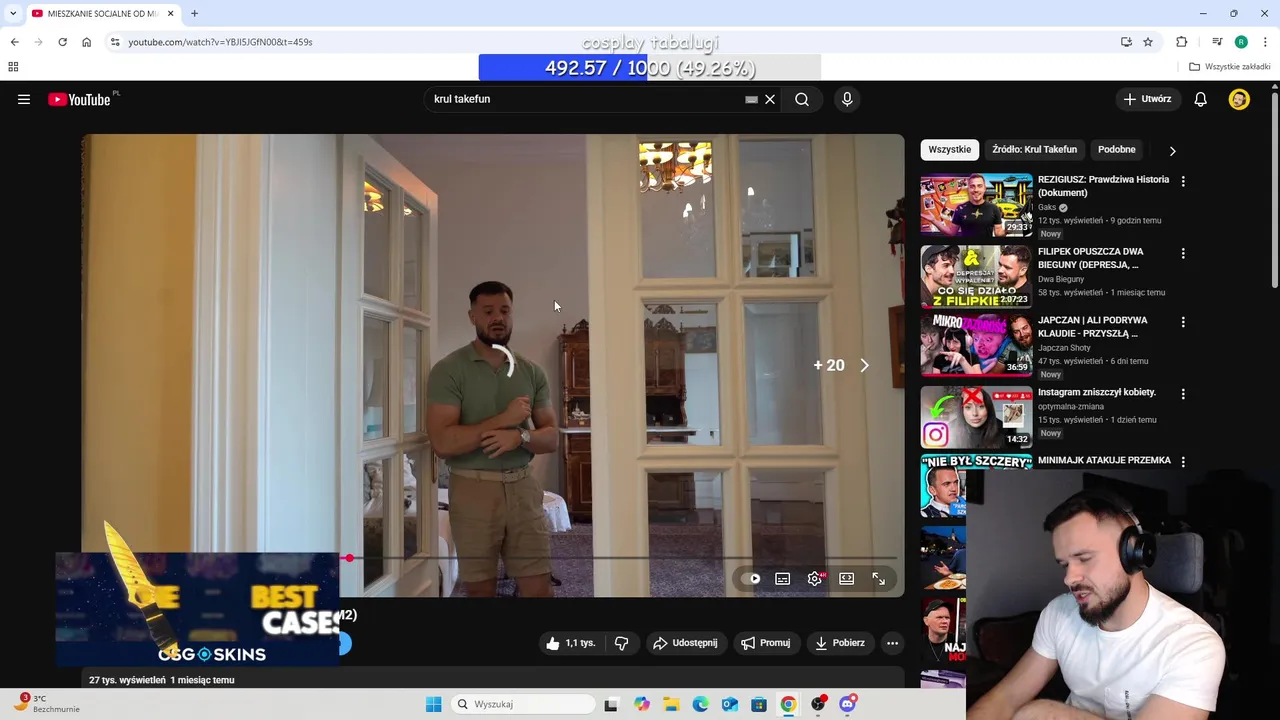Go back in browser history
The height and width of the screenshot is (720, 1280).
click(14, 42)
